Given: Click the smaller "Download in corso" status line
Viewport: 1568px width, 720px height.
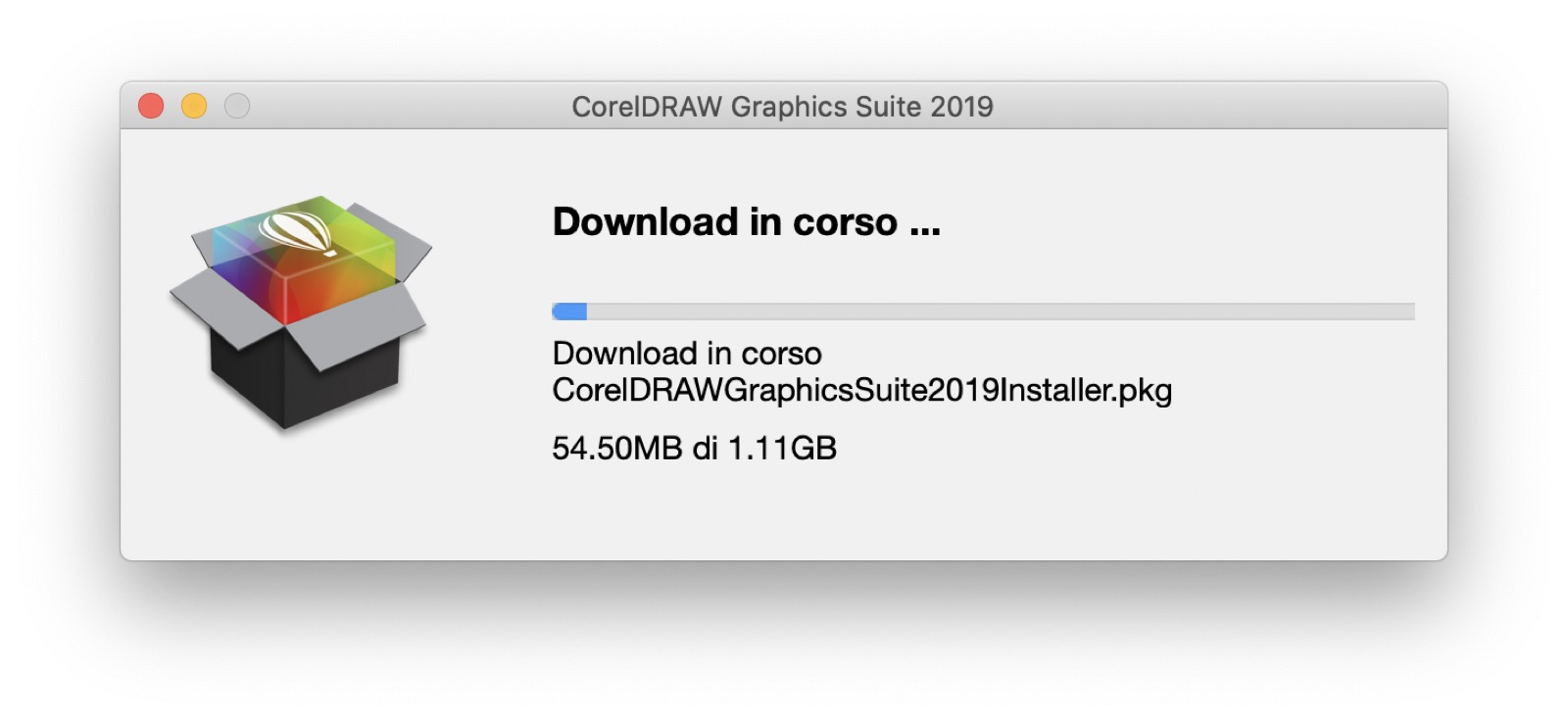Looking at the screenshot, I should tap(687, 353).
